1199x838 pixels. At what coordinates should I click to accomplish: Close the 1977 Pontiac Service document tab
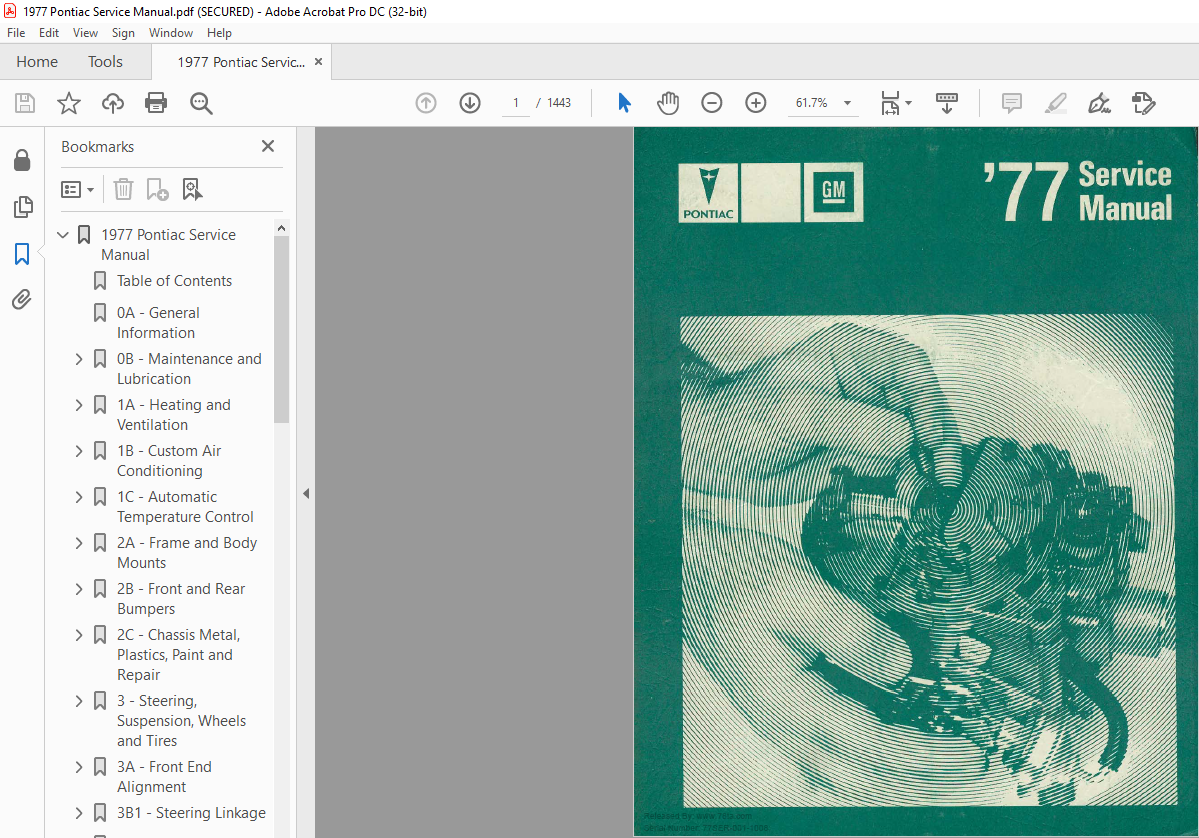point(319,62)
